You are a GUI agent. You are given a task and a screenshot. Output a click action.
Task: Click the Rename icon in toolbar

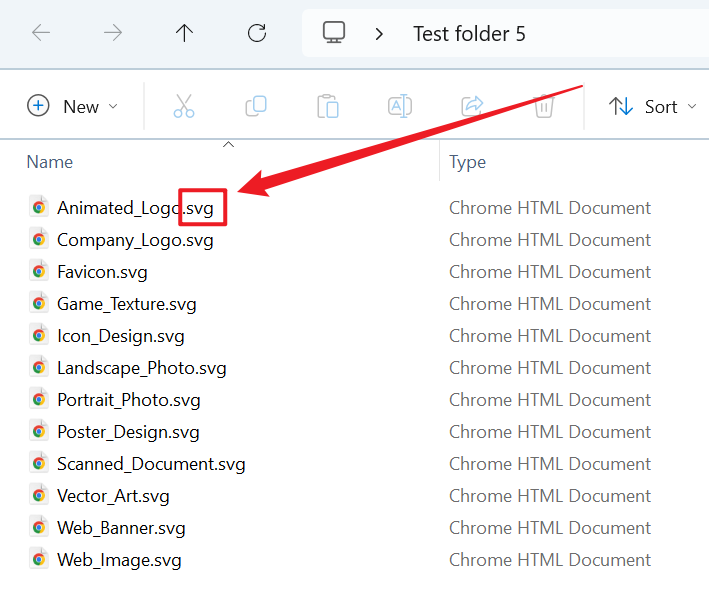pos(400,106)
